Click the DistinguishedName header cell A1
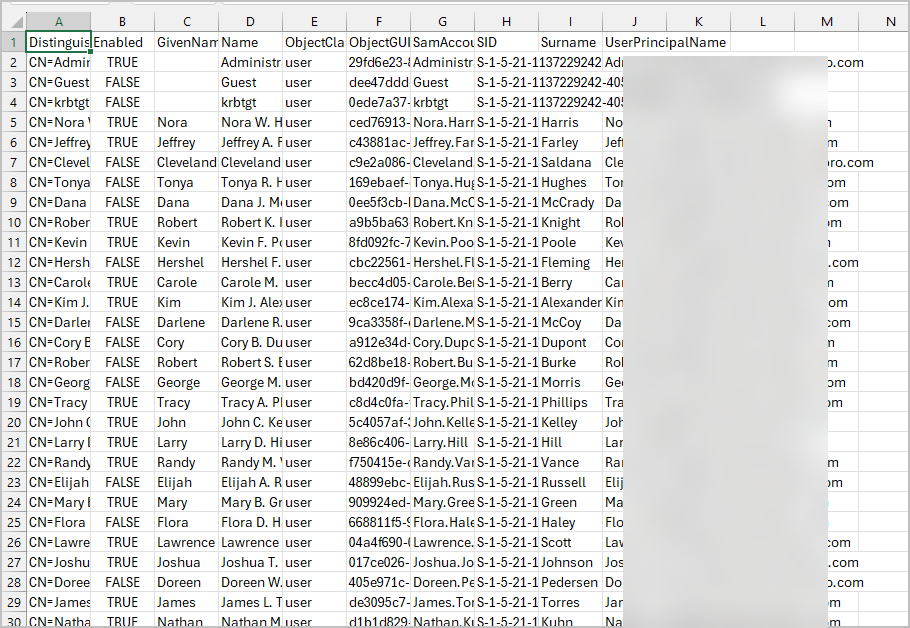Viewport: 910px width, 628px height. 58,42
